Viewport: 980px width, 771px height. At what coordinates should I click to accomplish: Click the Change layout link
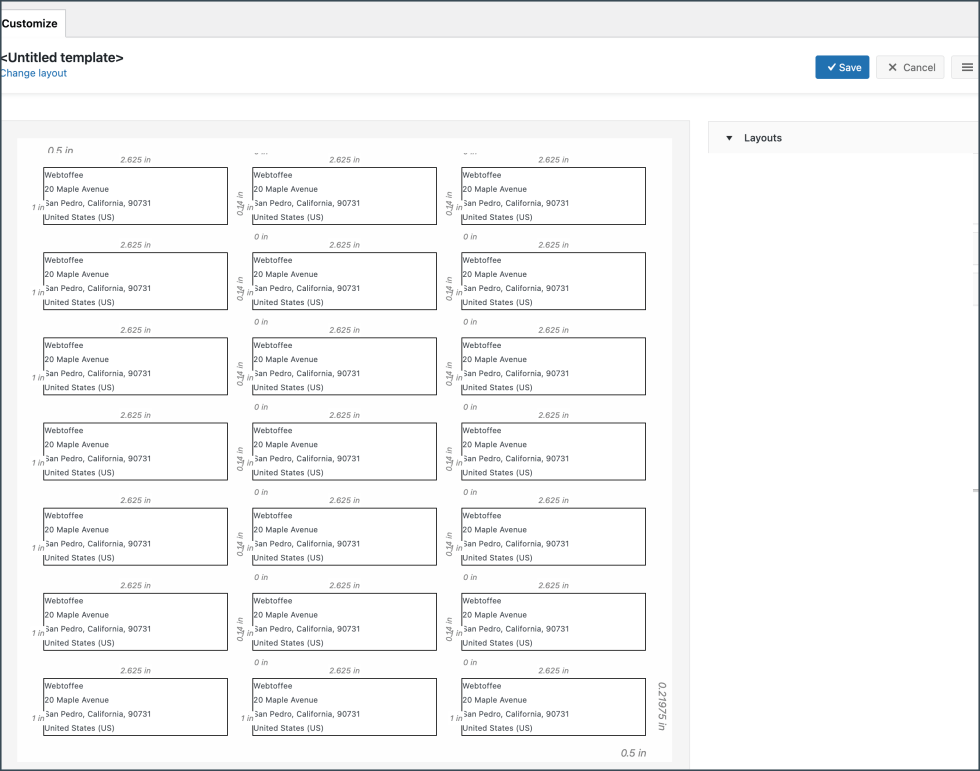33,73
